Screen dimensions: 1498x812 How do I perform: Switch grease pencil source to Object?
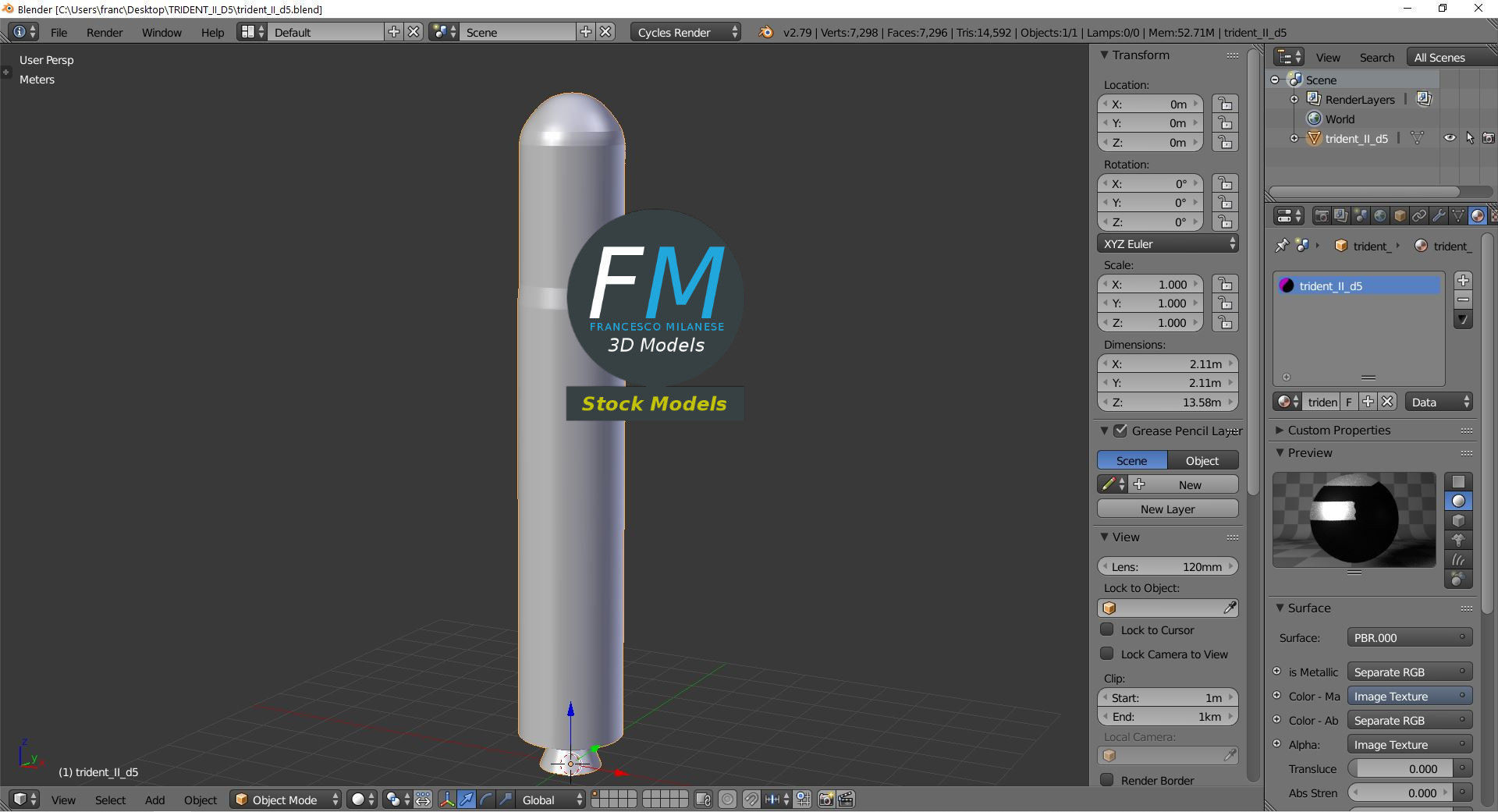coord(1202,460)
